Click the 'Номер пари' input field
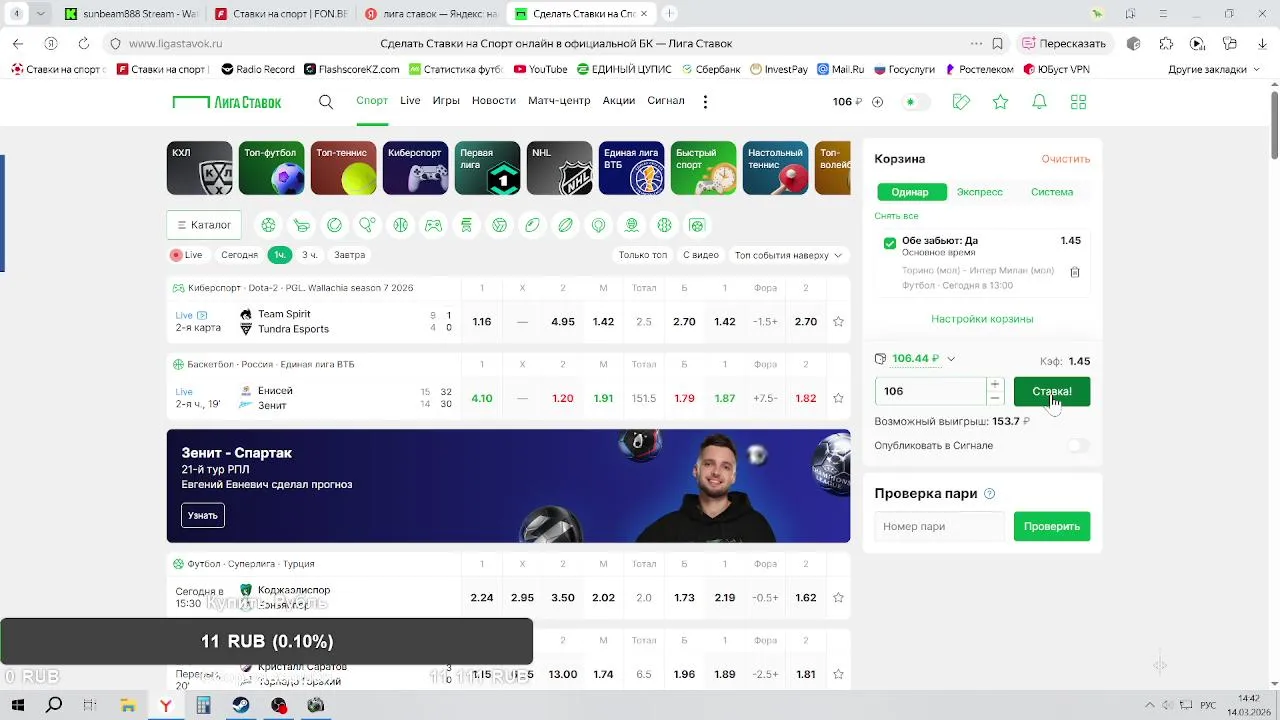Image resolution: width=1280 pixels, height=720 pixels. pos(939,527)
